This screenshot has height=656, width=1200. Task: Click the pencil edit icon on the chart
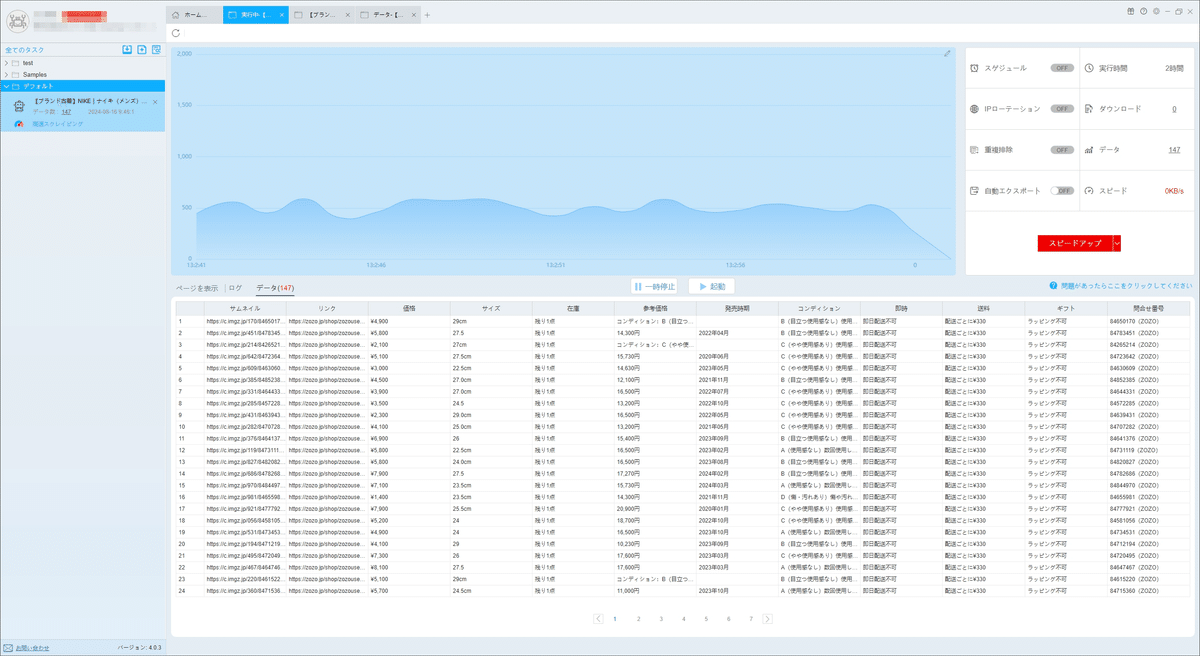coord(947,53)
